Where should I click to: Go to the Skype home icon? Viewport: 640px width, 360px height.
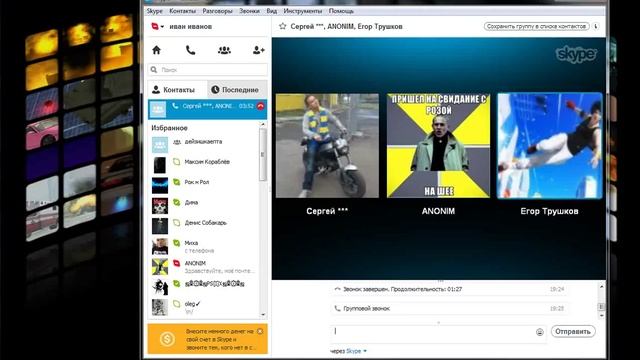pyautogui.click(x=156, y=50)
